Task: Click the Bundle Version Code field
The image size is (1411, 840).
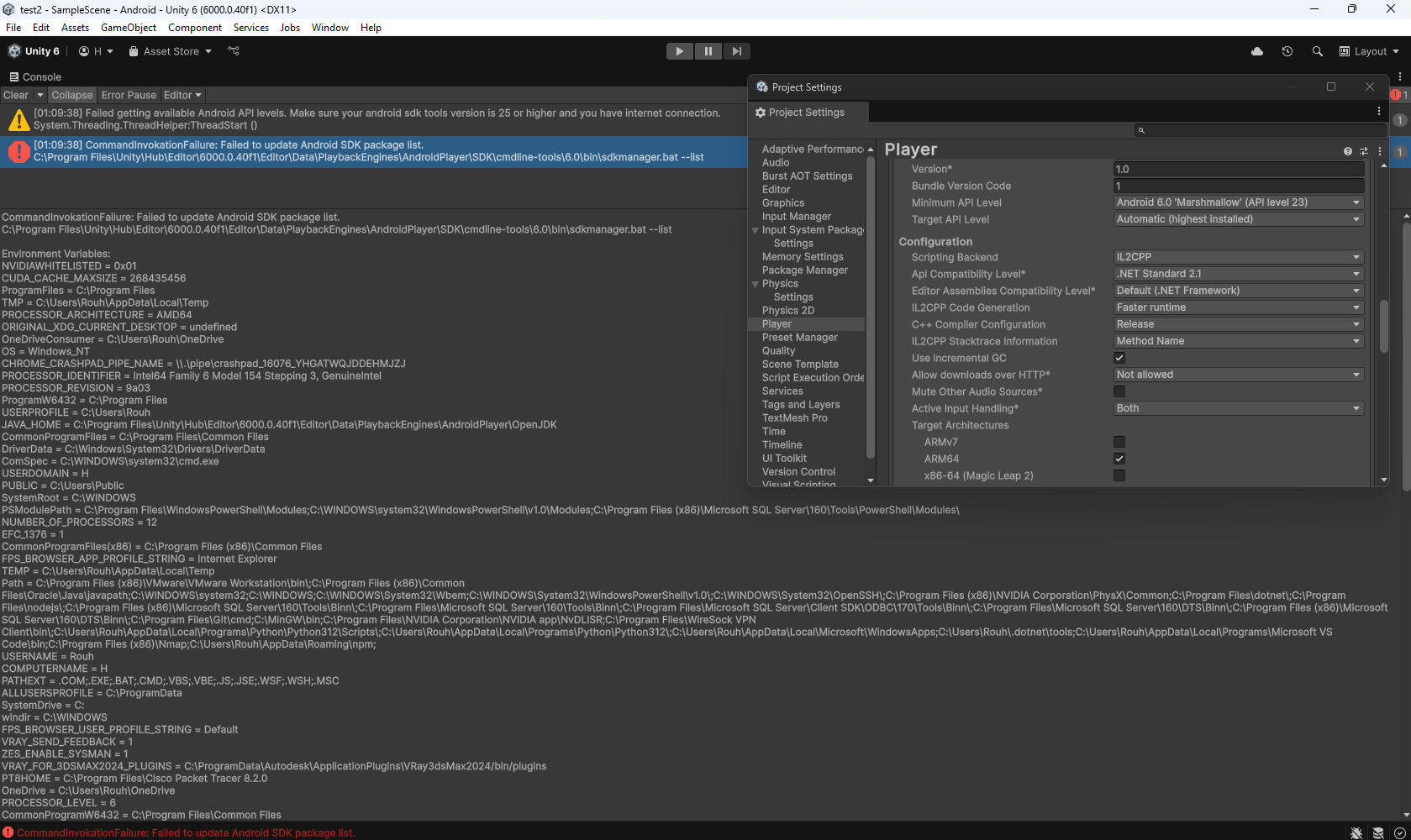Action: 1238,186
